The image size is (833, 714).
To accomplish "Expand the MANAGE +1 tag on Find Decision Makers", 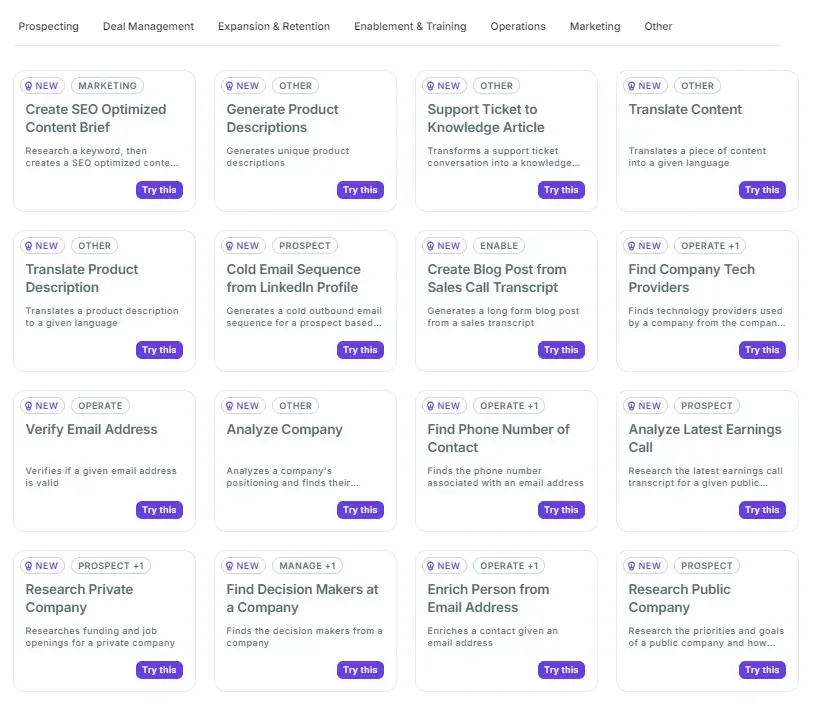I will [306, 566].
